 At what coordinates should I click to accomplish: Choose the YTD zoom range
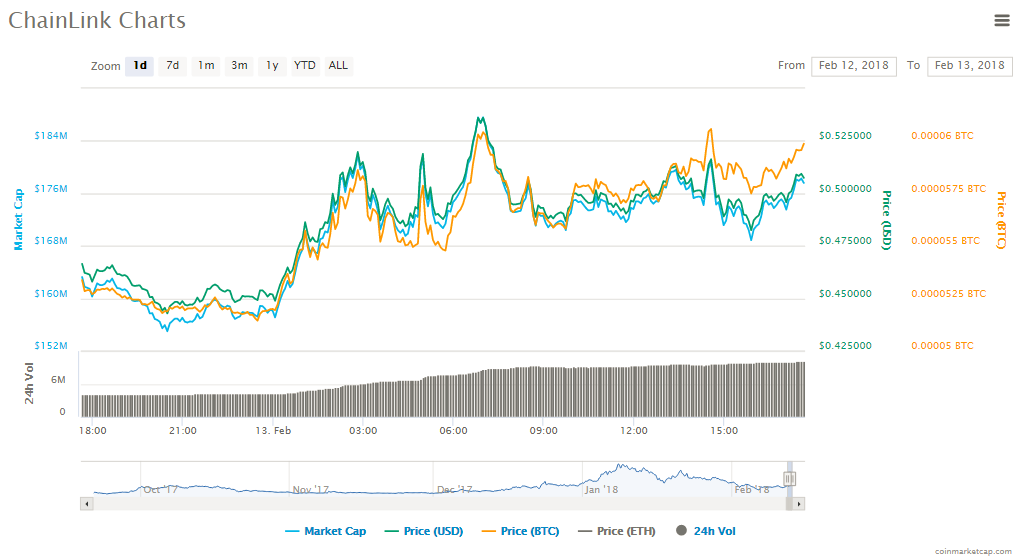[305, 65]
